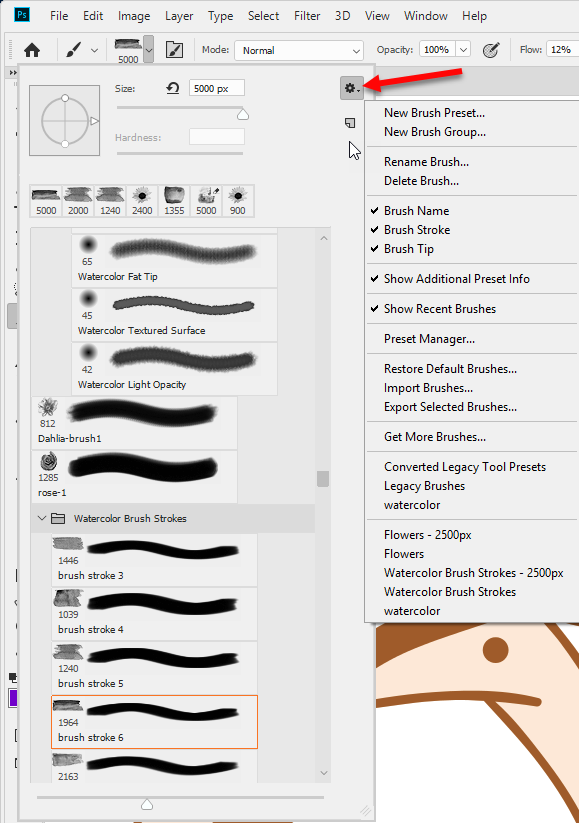Open the Layer menu
Screen dimensions: 579x823
pyautogui.click(x=179, y=16)
